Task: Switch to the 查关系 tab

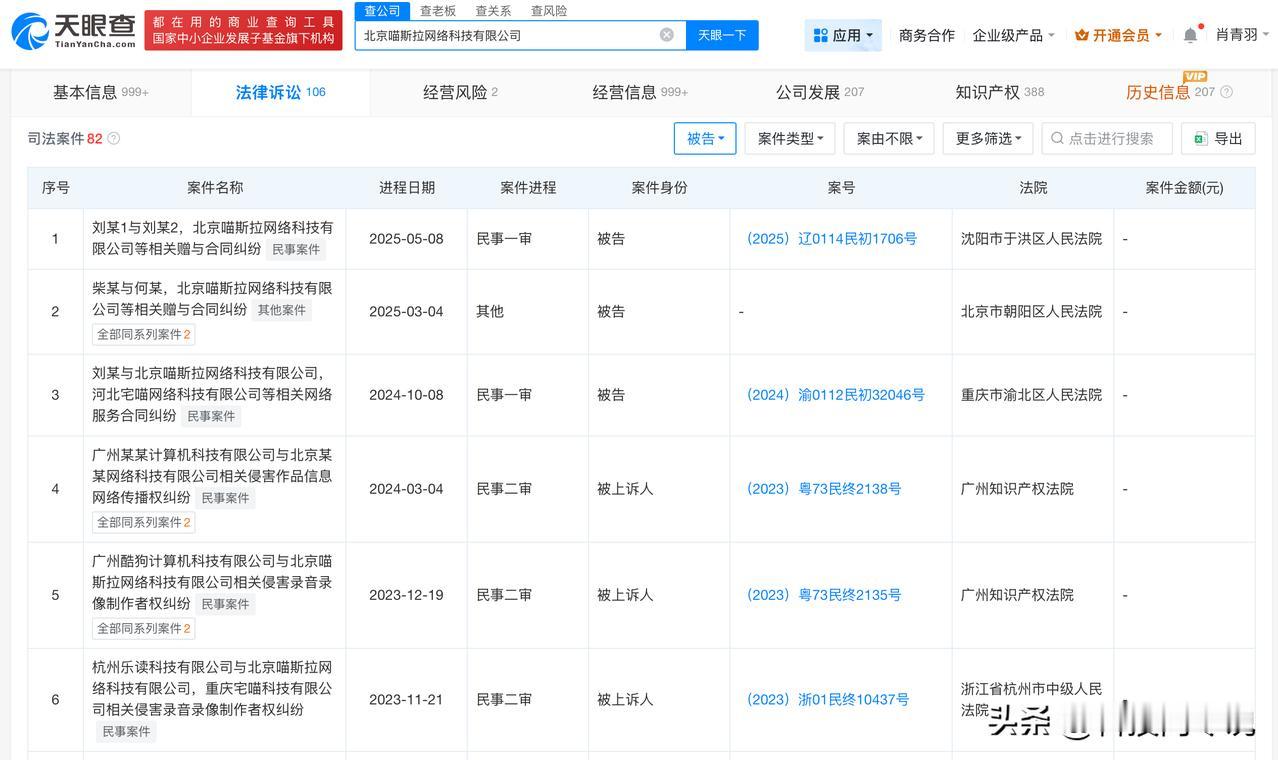Action: point(493,10)
